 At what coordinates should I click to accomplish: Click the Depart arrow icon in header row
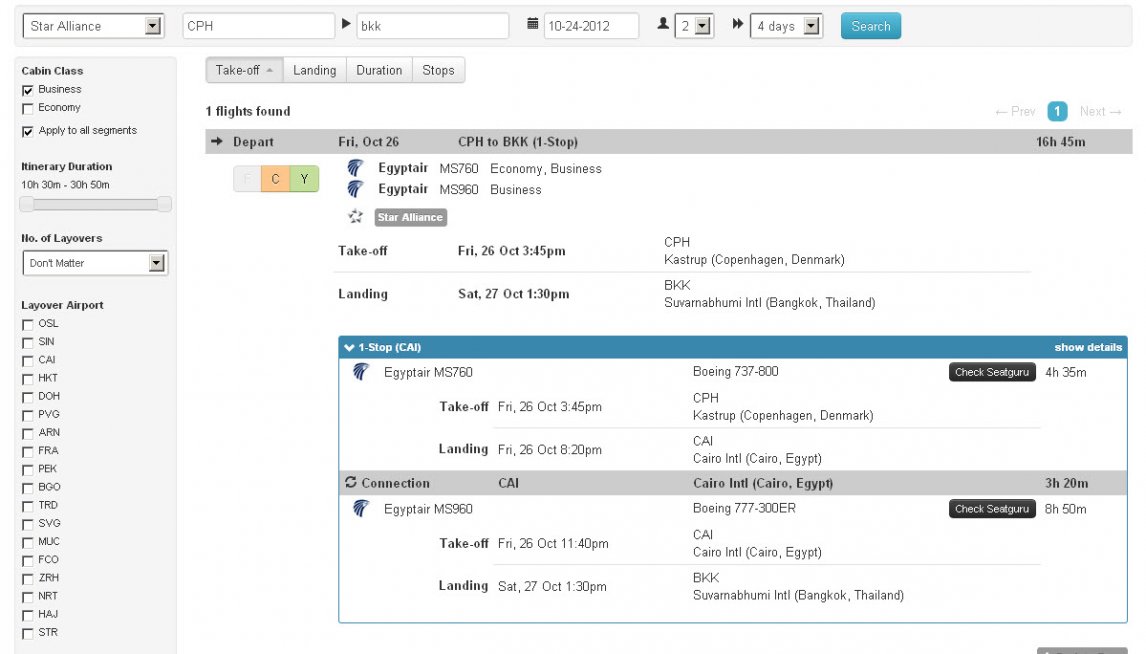[216, 141]
